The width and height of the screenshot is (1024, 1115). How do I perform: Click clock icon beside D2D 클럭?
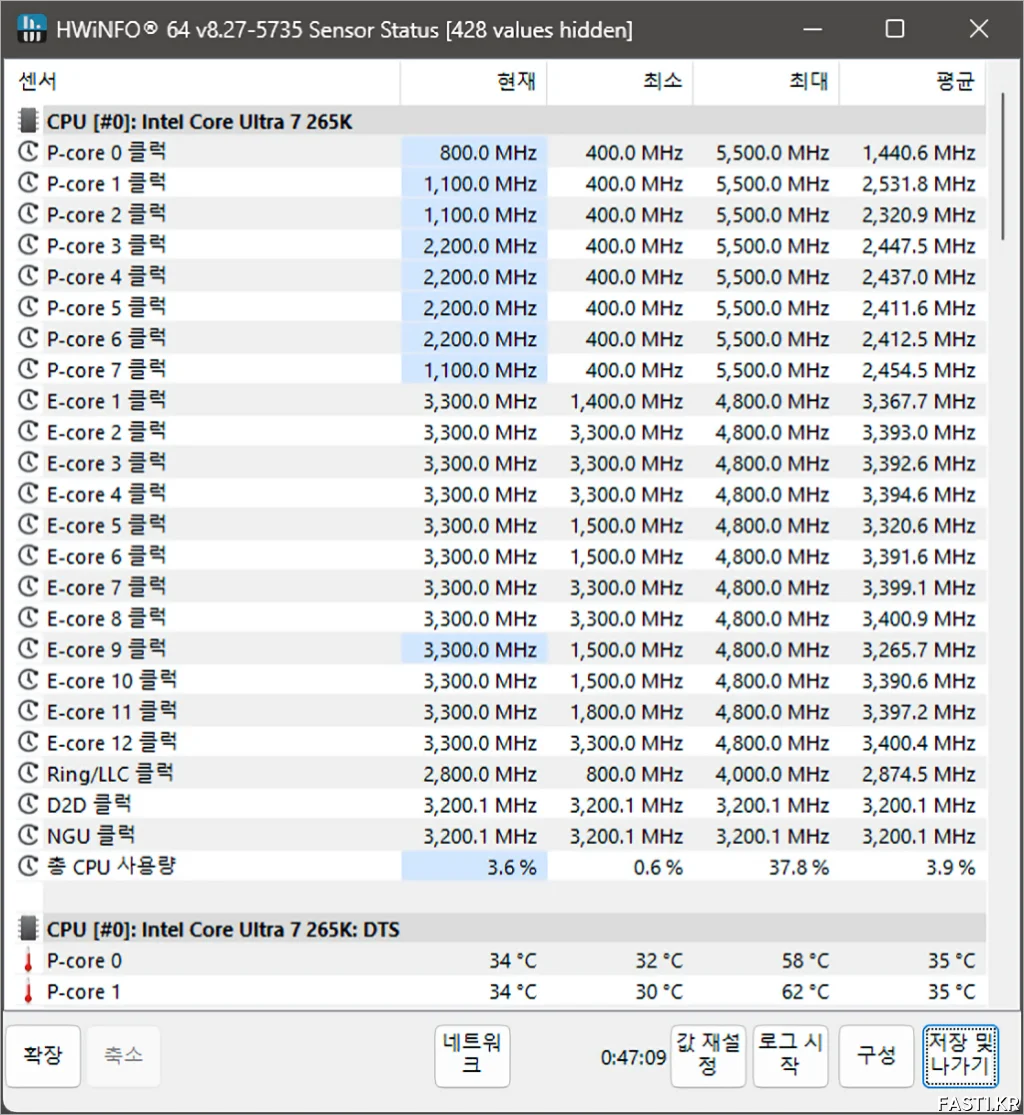[28, 805]
